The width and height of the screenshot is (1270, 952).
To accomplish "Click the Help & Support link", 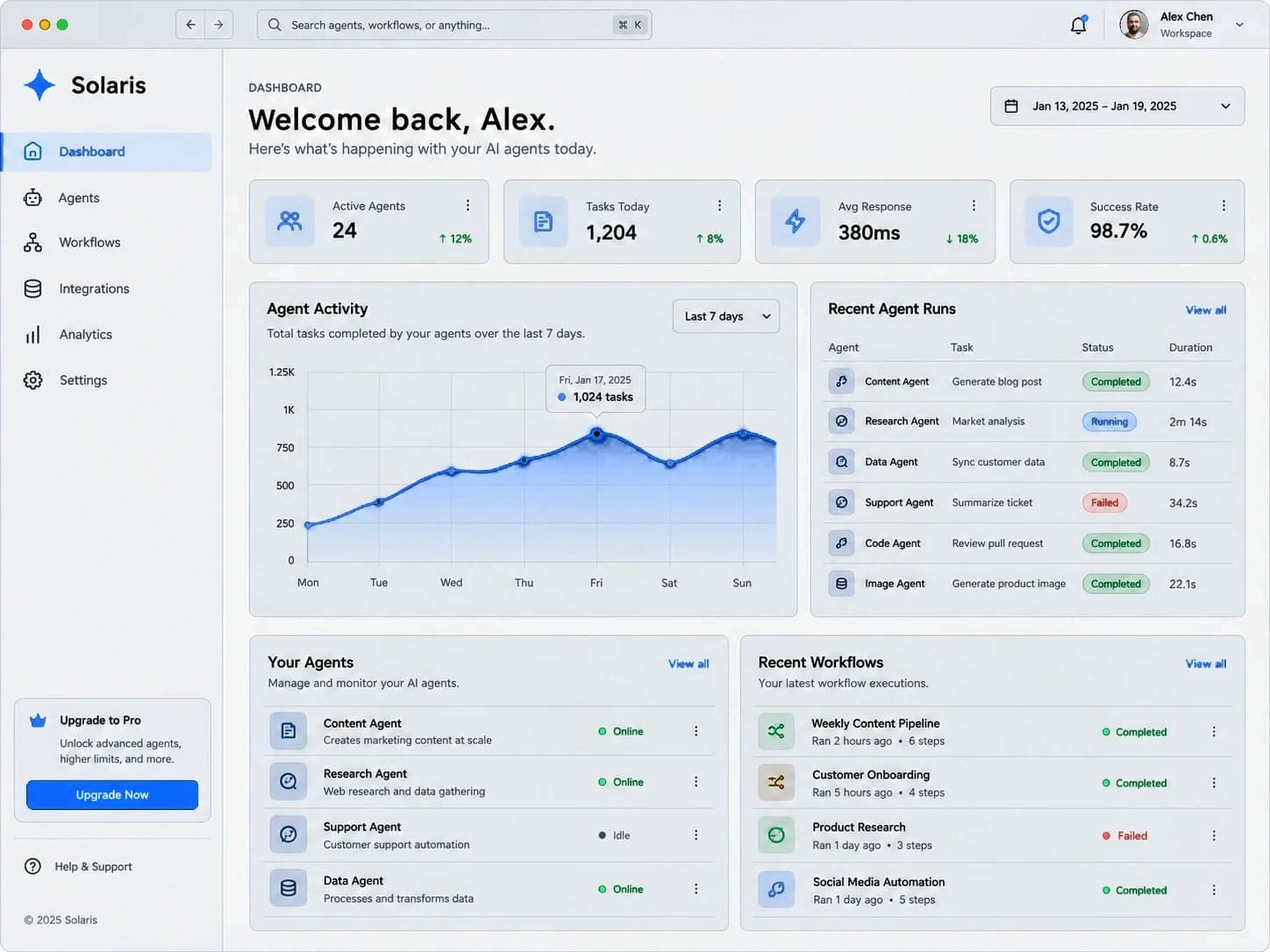I will click(x=93, y=867).
